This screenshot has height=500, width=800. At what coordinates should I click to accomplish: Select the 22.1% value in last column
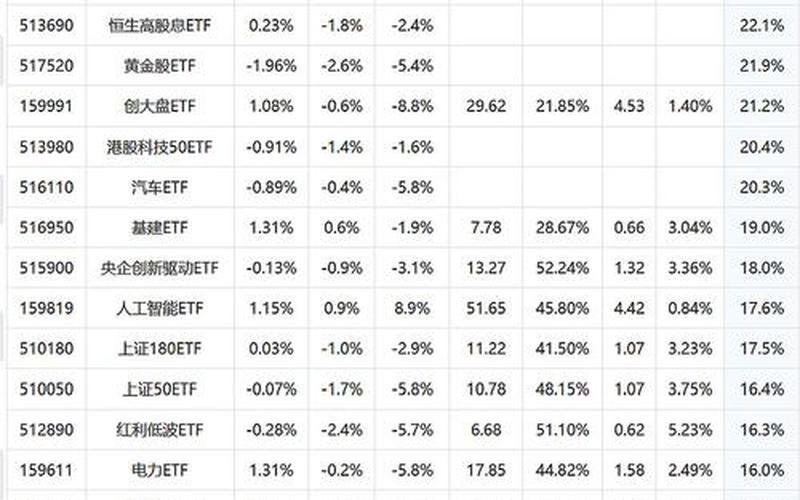click(764, 23)
